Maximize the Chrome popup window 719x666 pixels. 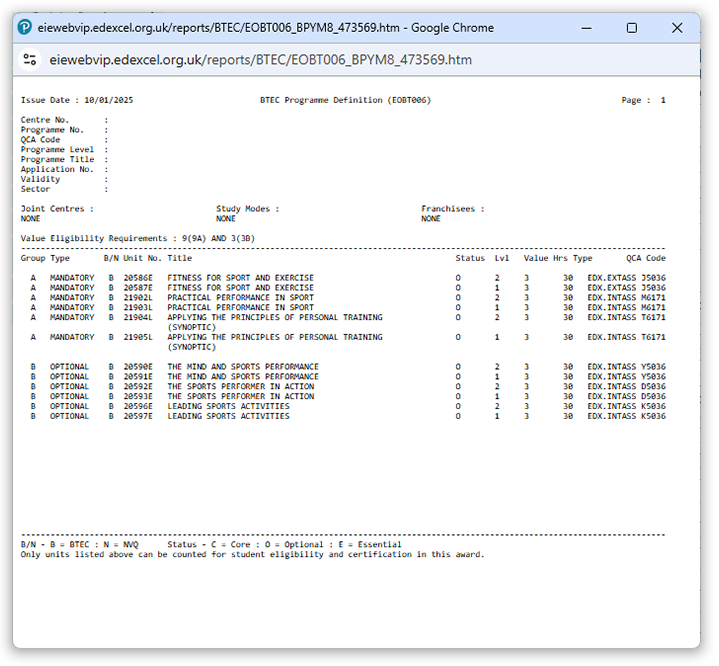[632, 28]
